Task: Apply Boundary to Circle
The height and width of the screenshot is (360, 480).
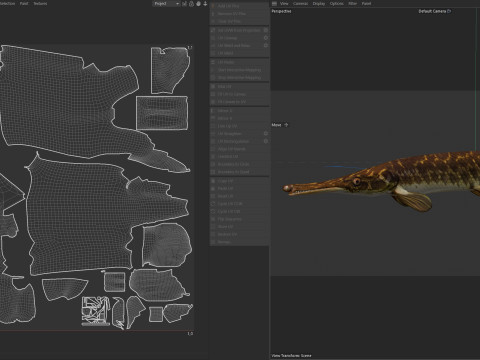Action: (x=239, y=164)
